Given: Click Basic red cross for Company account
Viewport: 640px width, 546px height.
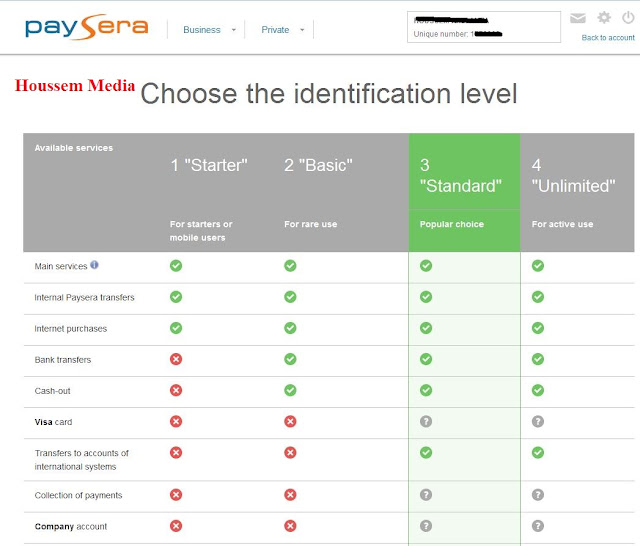Looking at the screenshot, I should (290, 526).
